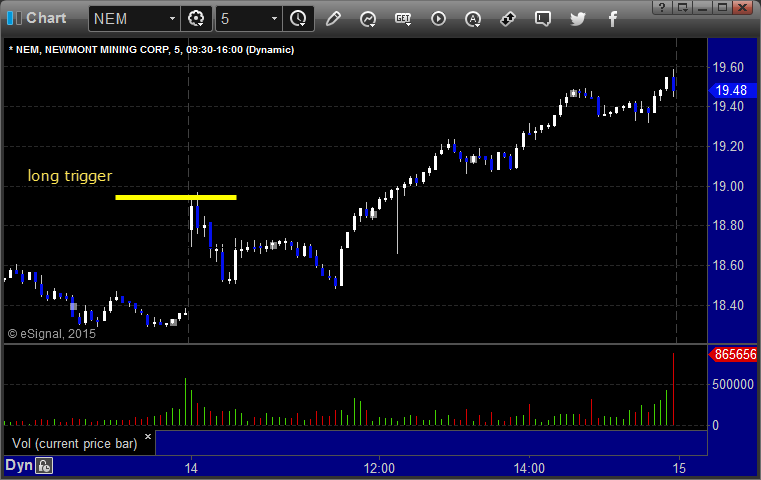The image size is (761, 480).
Task: Click the Chart window title text
Action: 46,18
